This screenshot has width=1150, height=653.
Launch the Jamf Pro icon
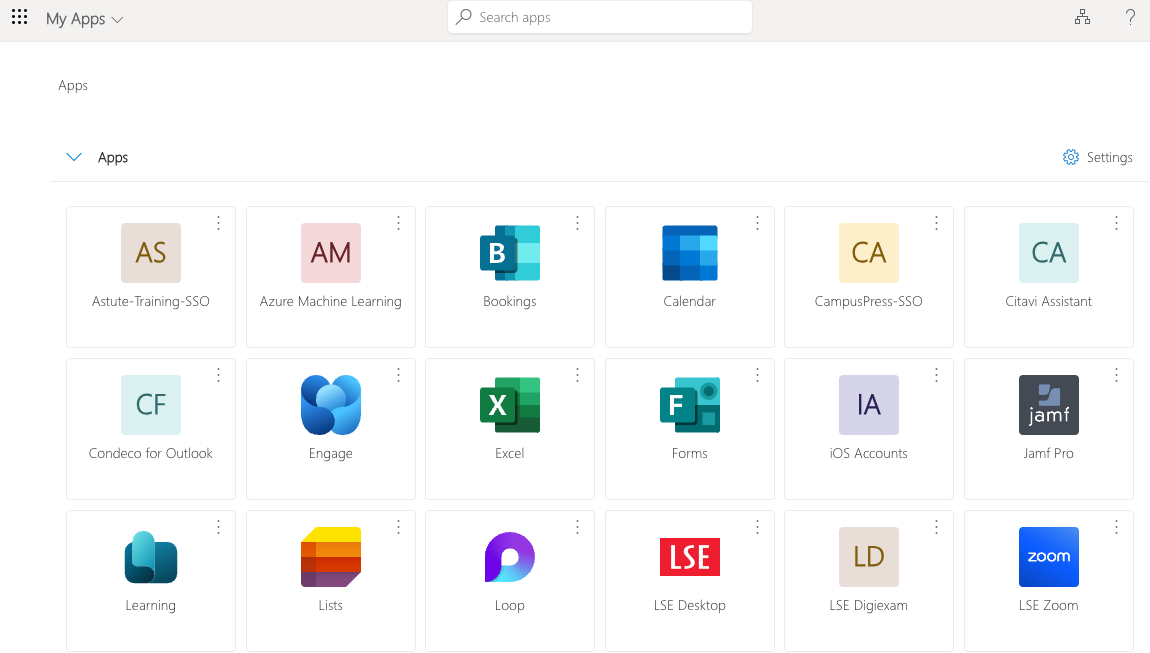click(1048, 405)
